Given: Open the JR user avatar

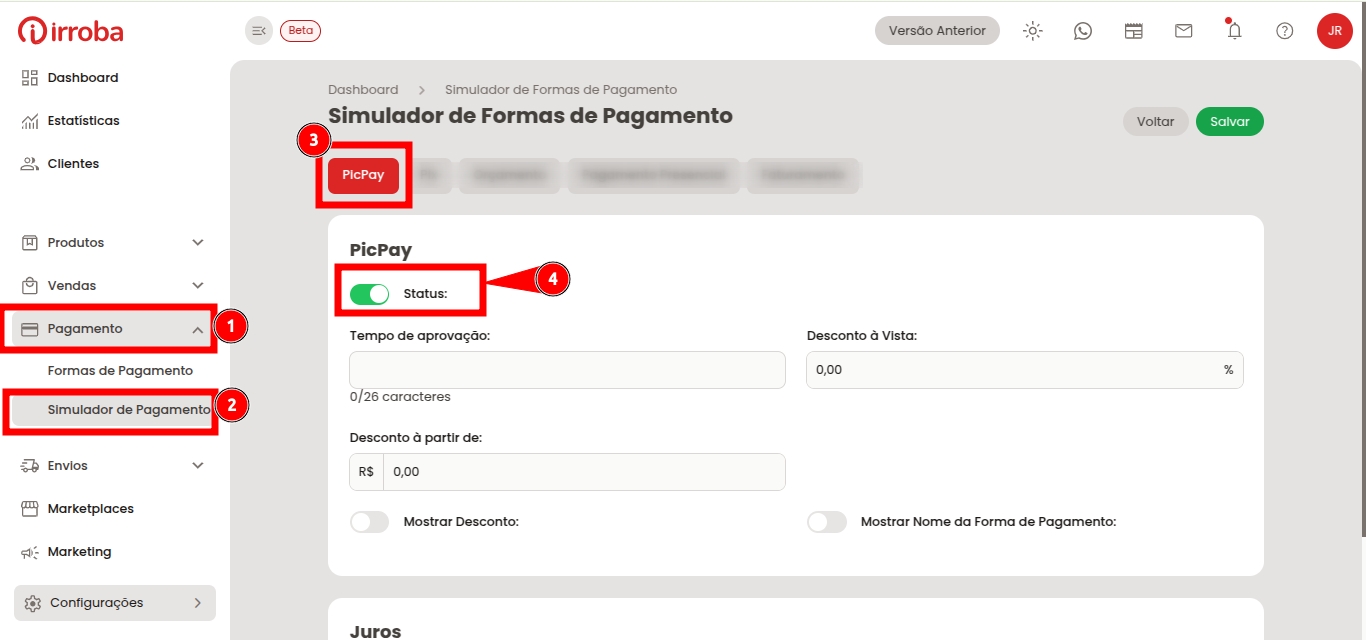Looking at the screenshot, I should (1335, 31).
